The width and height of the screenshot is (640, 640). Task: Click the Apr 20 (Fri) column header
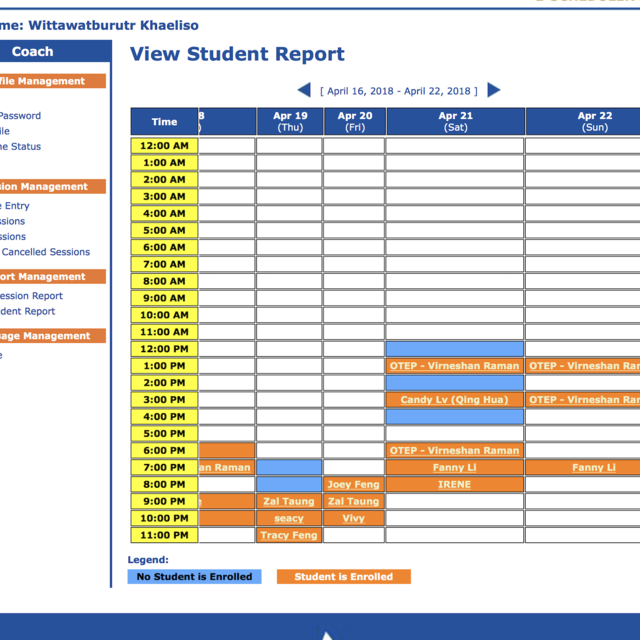coord(355,121)
